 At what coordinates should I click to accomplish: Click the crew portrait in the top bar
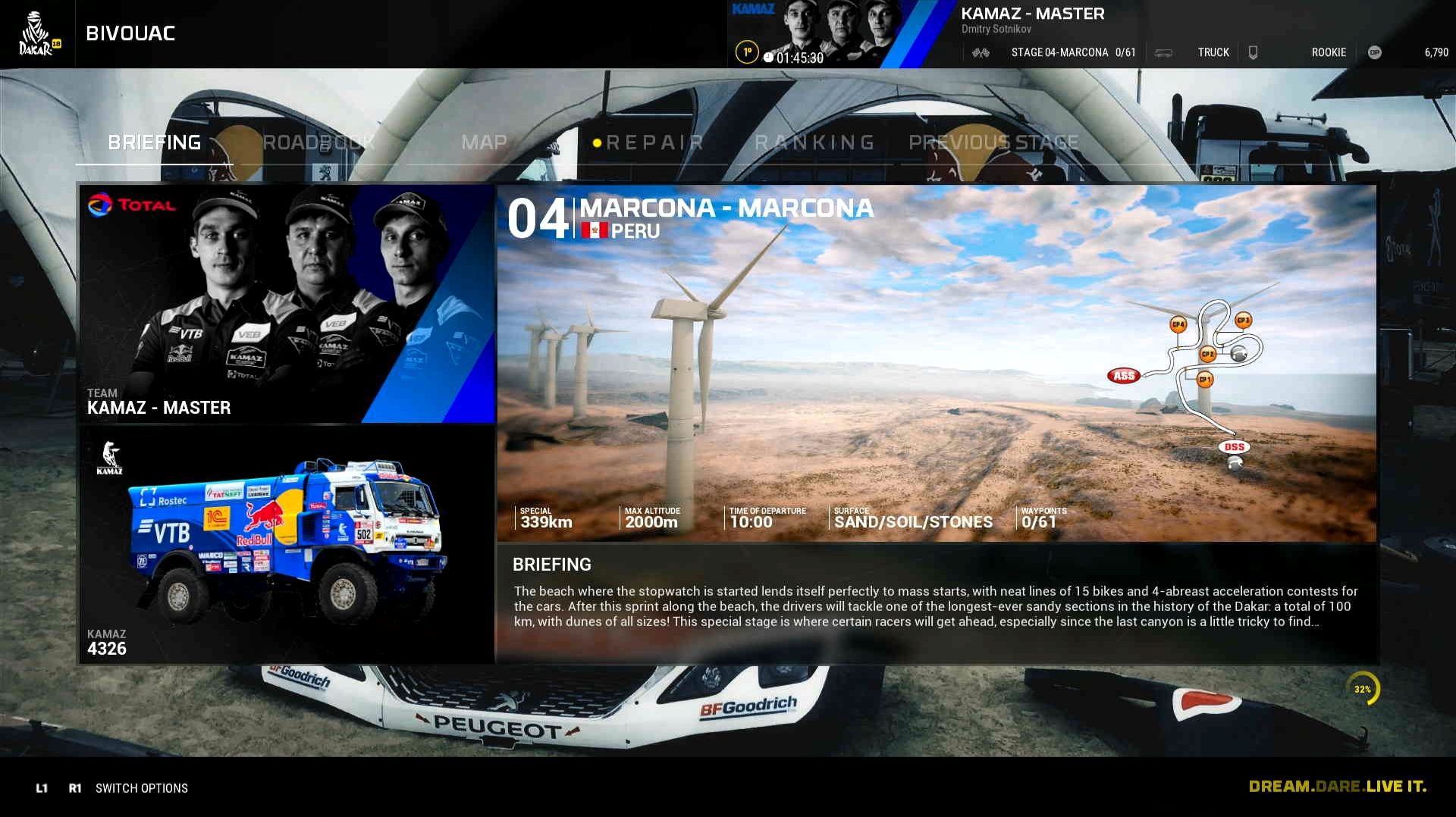pyautogui.click(x=842, y=32)
